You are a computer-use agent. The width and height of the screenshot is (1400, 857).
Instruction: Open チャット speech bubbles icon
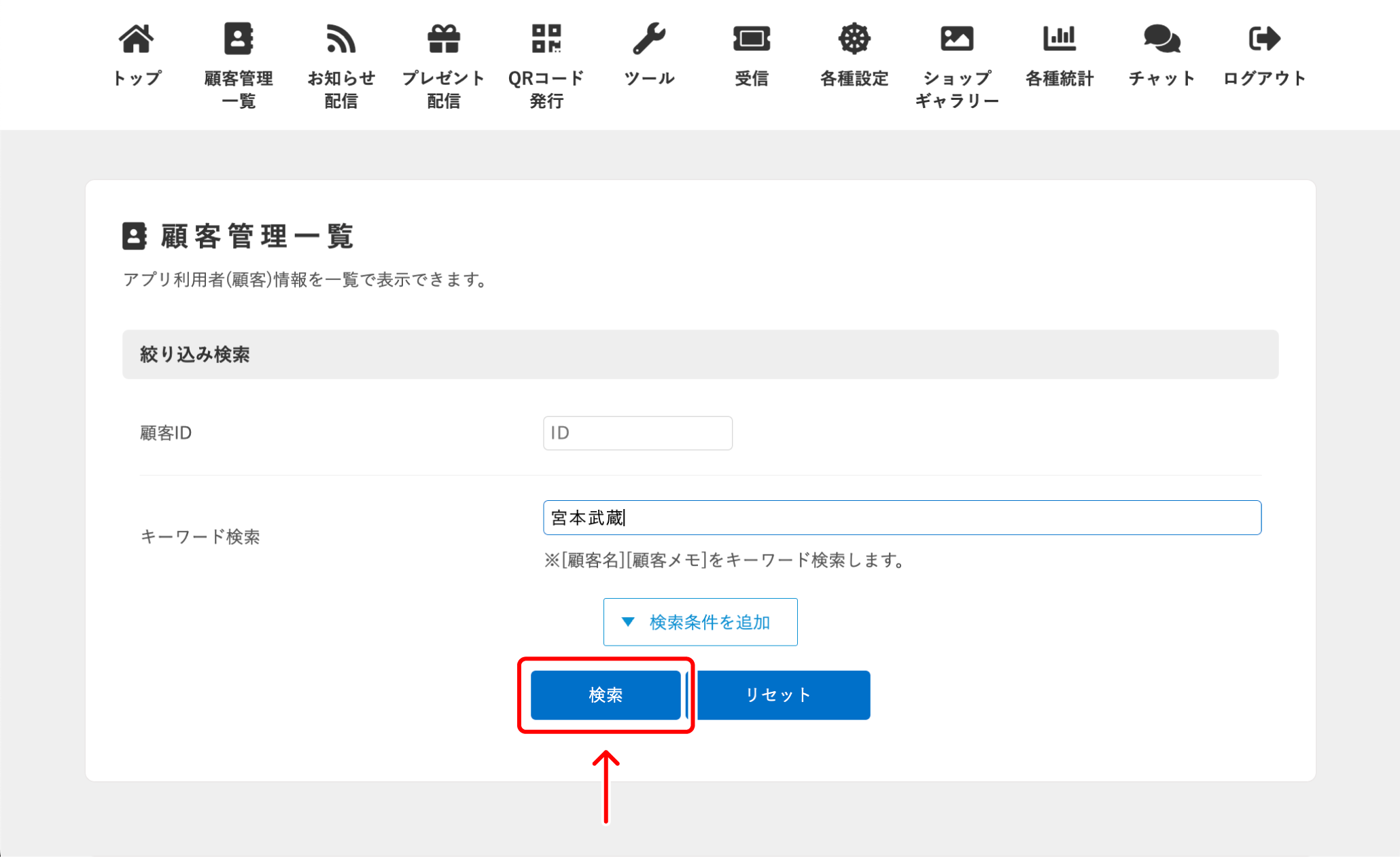(1161, 39)
